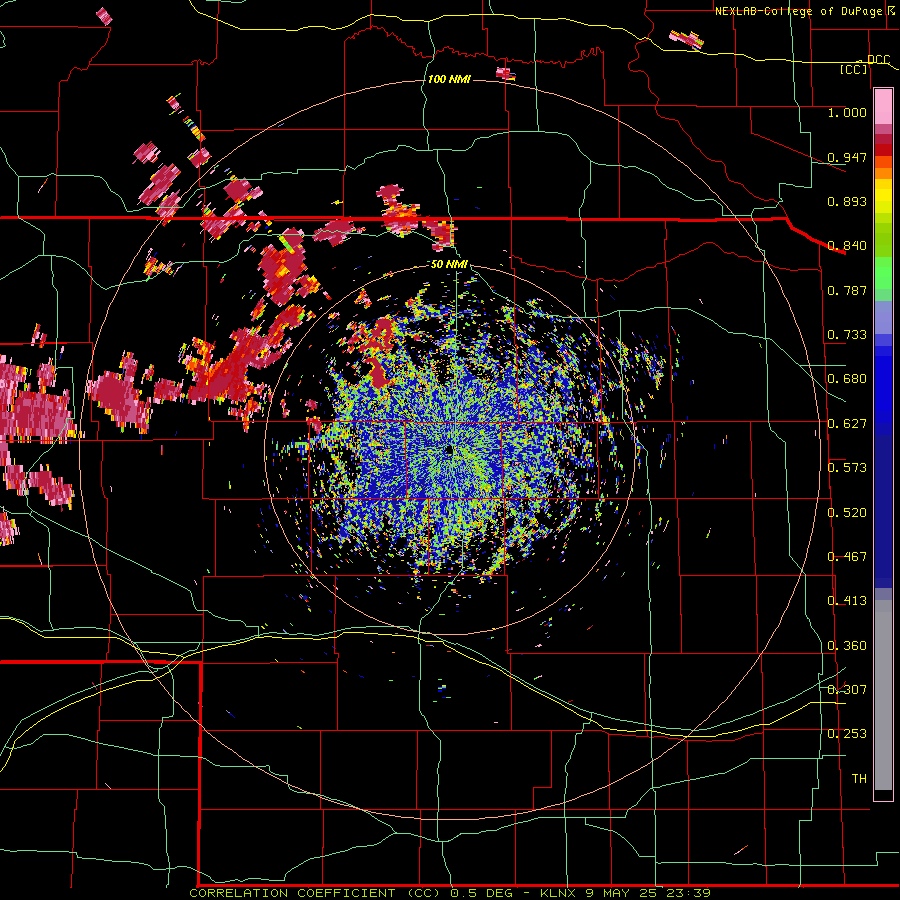Click the [CC] legend unit label
The height and width of the screenshot is (900, 900).
coord(854,69)
